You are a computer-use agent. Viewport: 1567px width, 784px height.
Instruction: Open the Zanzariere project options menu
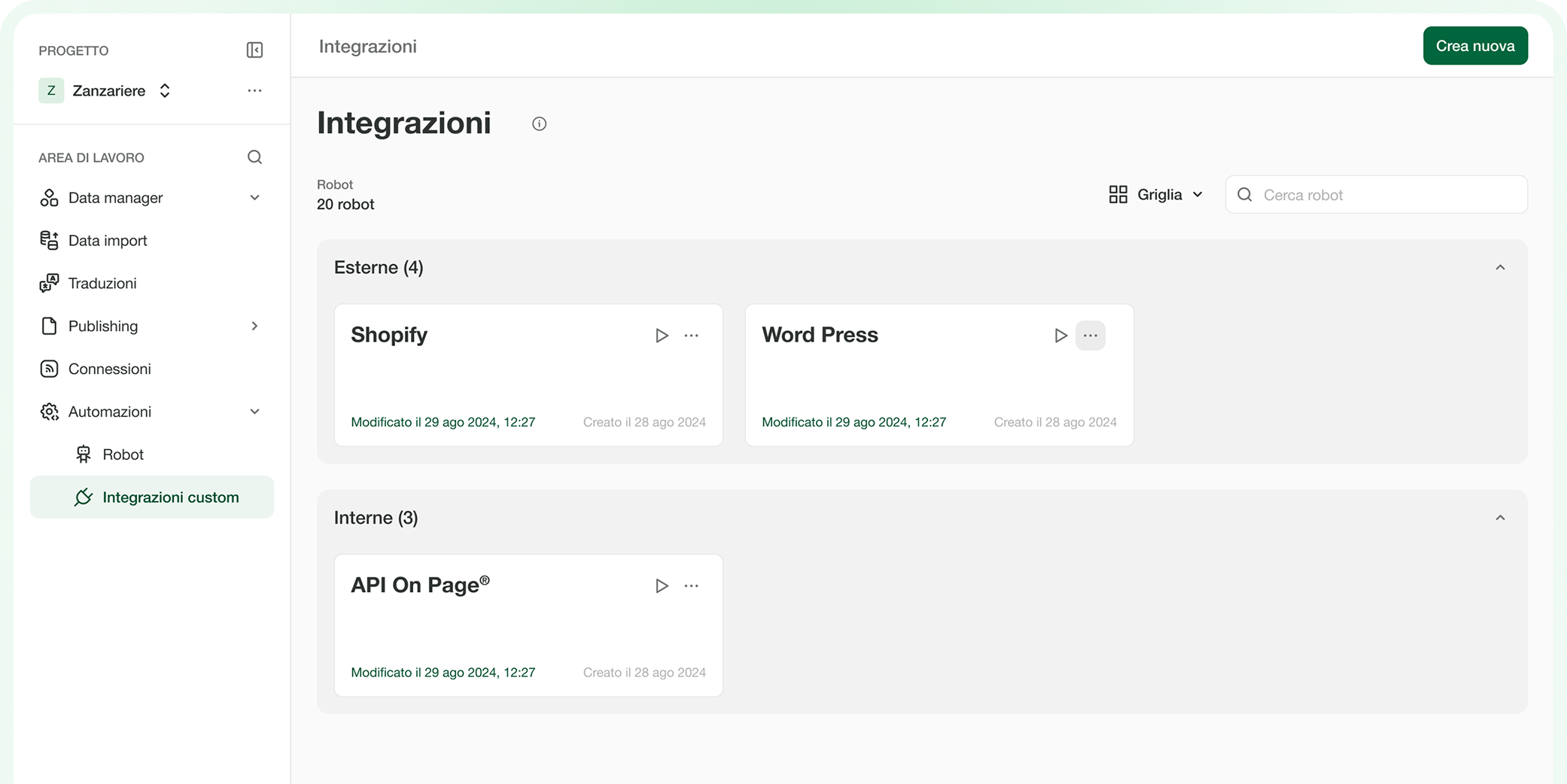point(254,90)
